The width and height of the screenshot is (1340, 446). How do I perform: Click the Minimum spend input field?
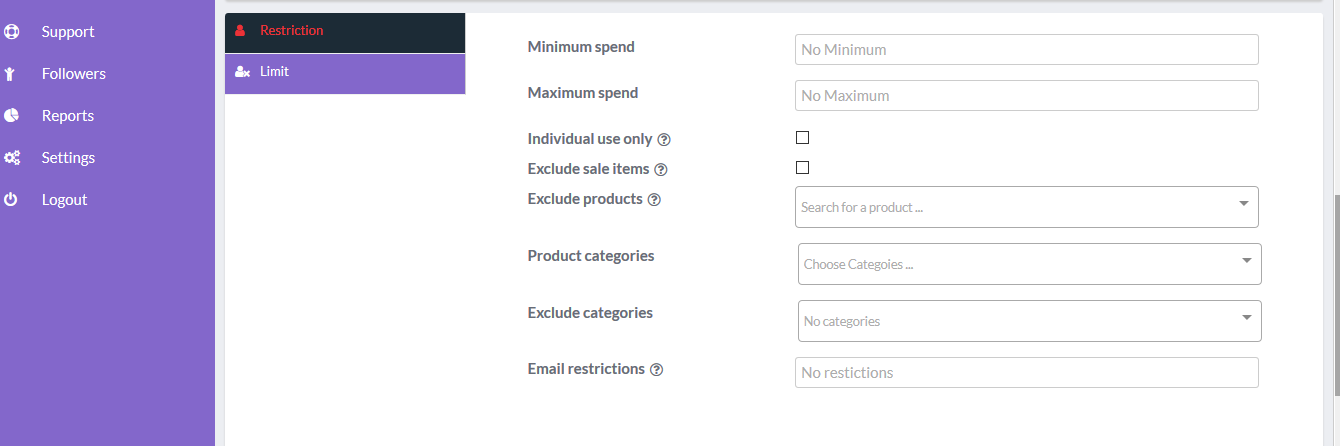pyautogui.click(x=1026, y=50)
